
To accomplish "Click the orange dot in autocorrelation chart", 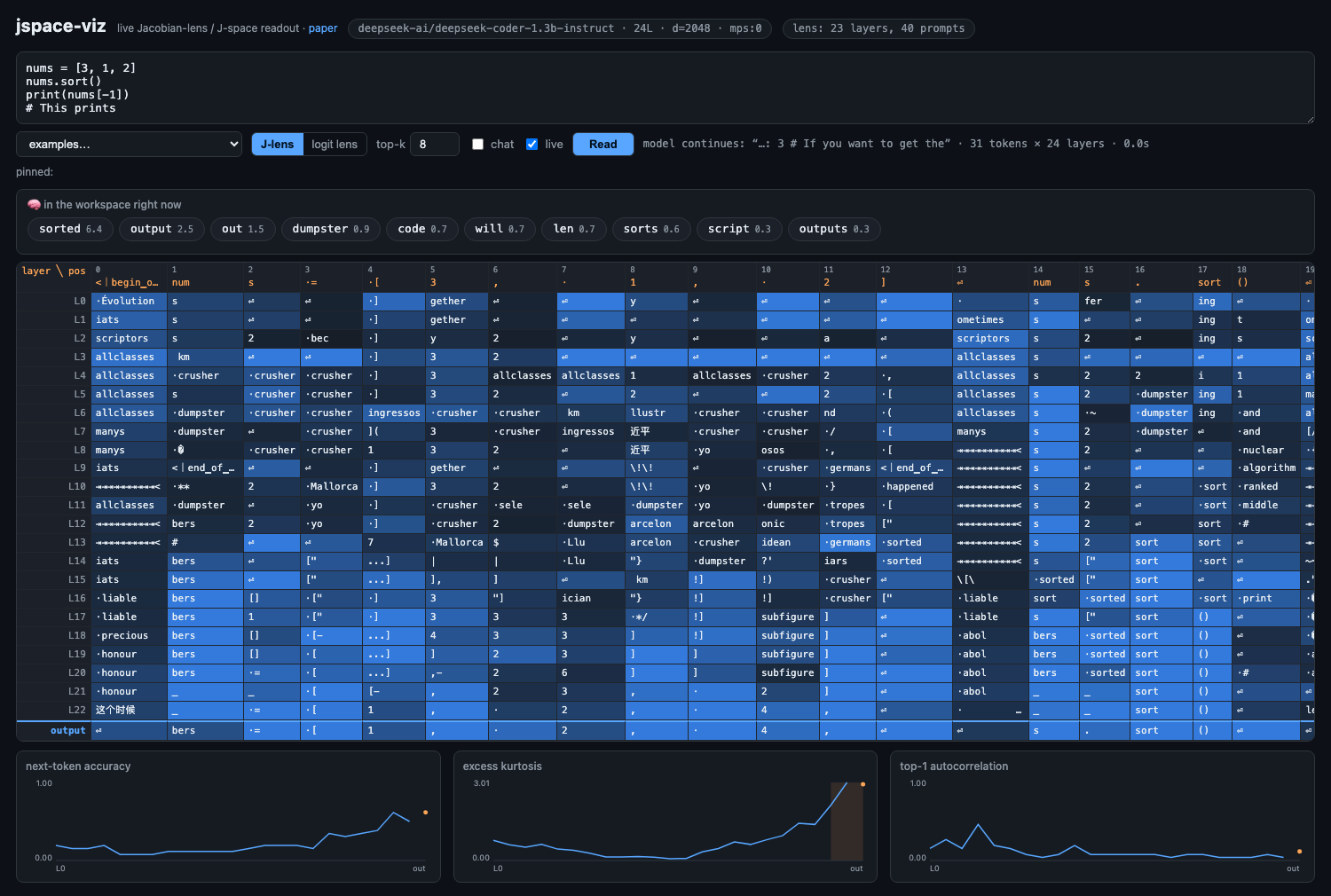I will [x=1299, y=852].
